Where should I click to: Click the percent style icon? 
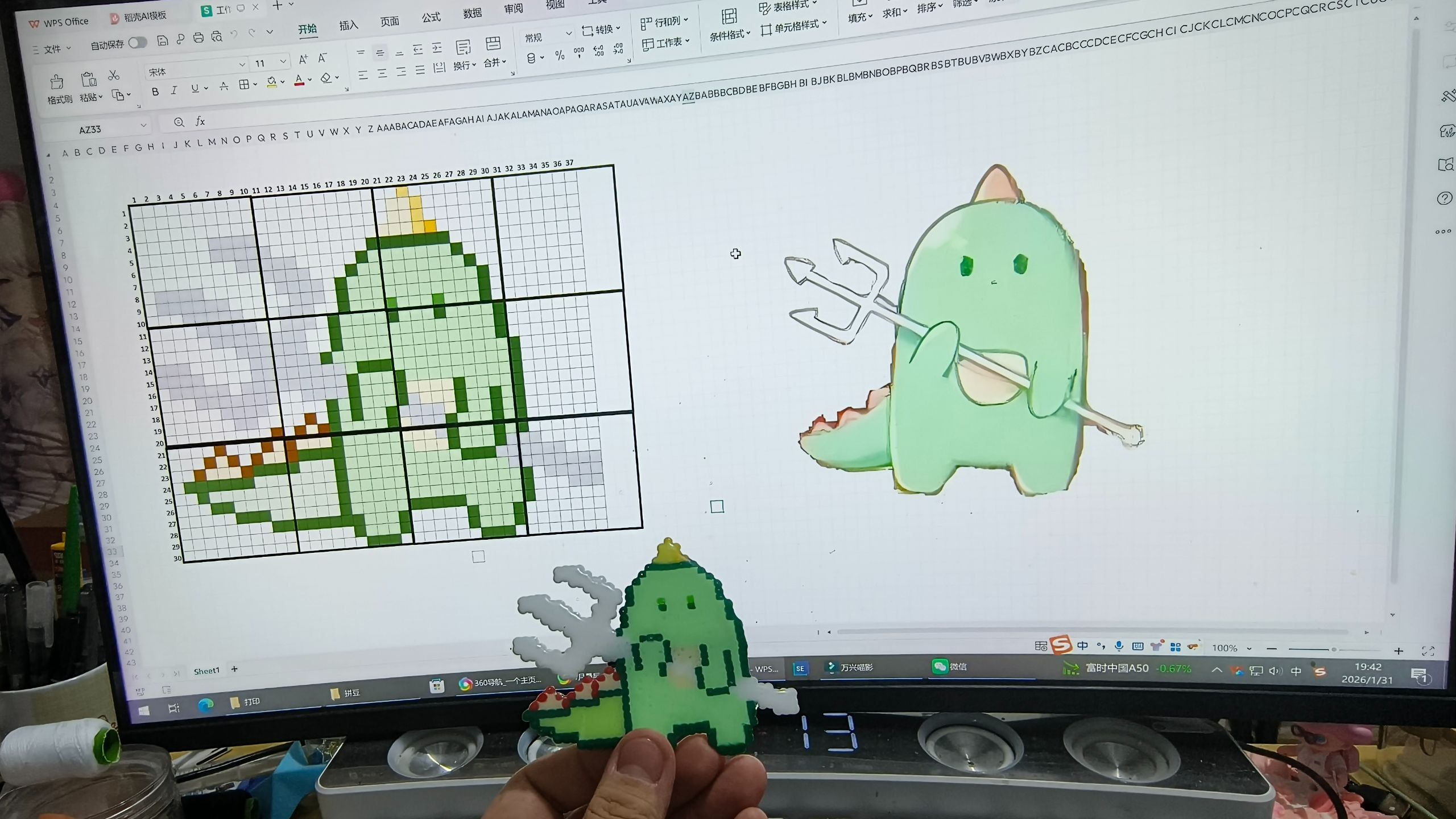click(560, 55)
